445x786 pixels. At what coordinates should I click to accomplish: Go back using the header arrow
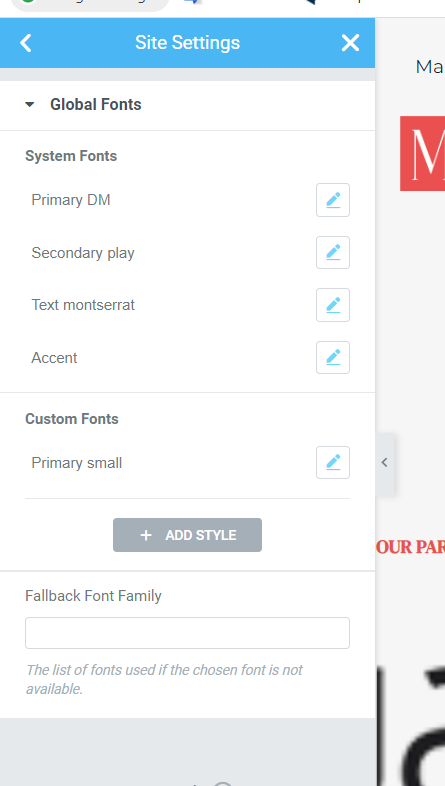coord(26,43)
